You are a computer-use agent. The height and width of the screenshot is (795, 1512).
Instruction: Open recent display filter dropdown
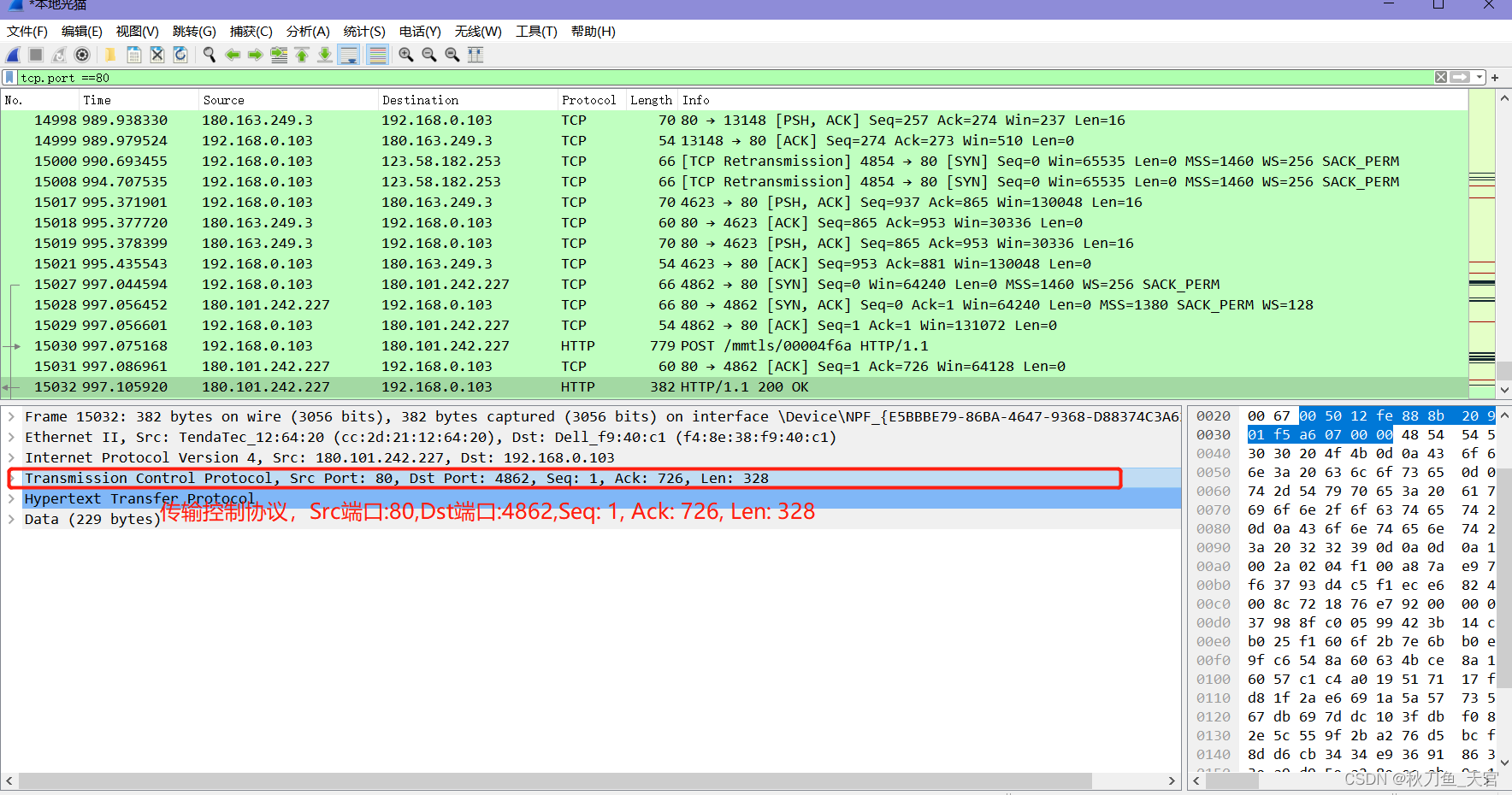pos(1480,77)
